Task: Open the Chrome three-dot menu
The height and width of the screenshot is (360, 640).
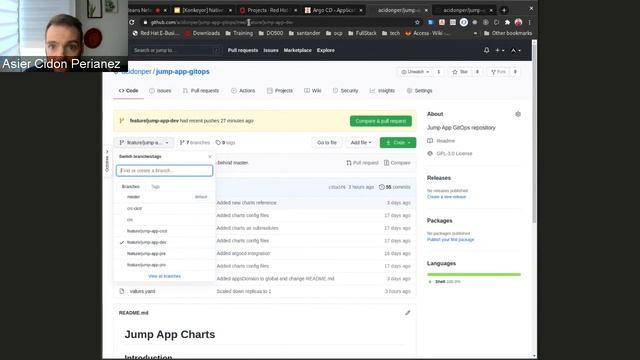Action: tap(529, 22)
